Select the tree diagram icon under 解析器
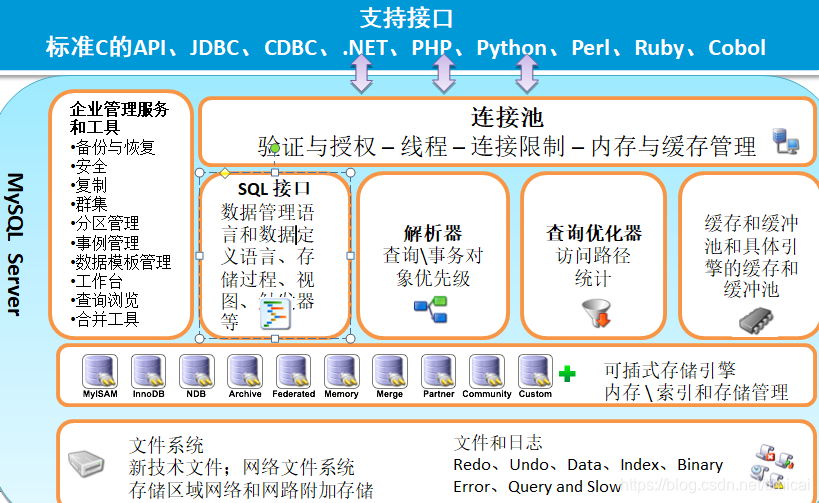This screenshot has width=819, height=503. pyautogui.click(x=431, y=309)
